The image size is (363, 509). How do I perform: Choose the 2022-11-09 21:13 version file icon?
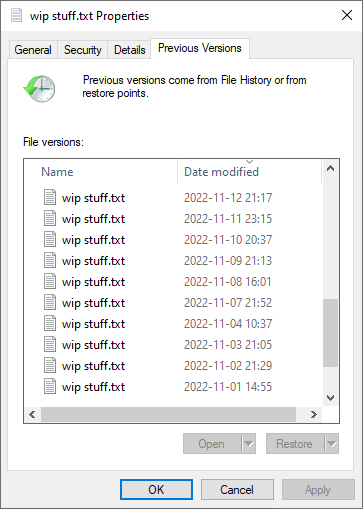click(50, 261)
